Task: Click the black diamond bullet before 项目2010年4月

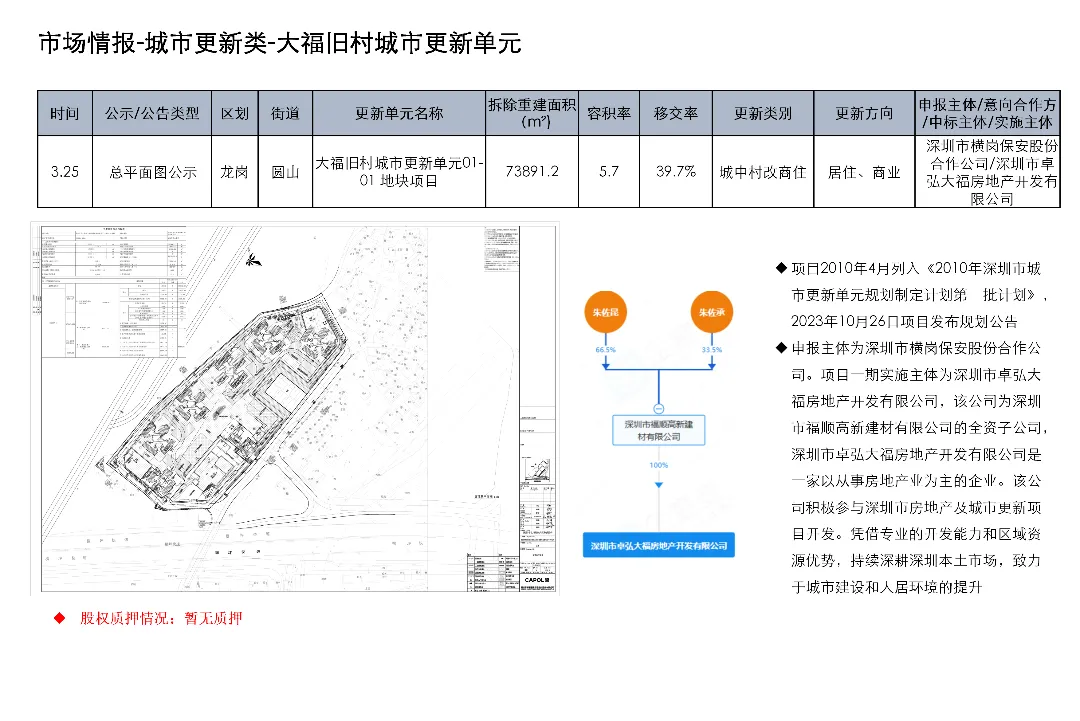Action: [781, 268]
